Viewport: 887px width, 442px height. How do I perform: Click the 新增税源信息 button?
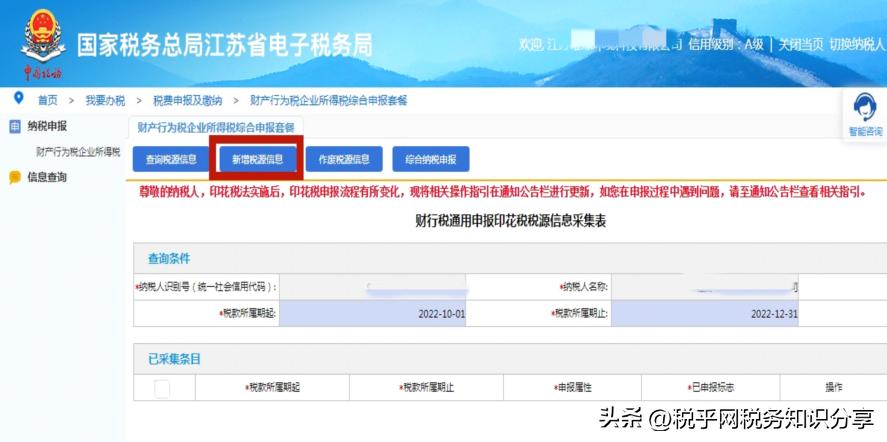257,159
